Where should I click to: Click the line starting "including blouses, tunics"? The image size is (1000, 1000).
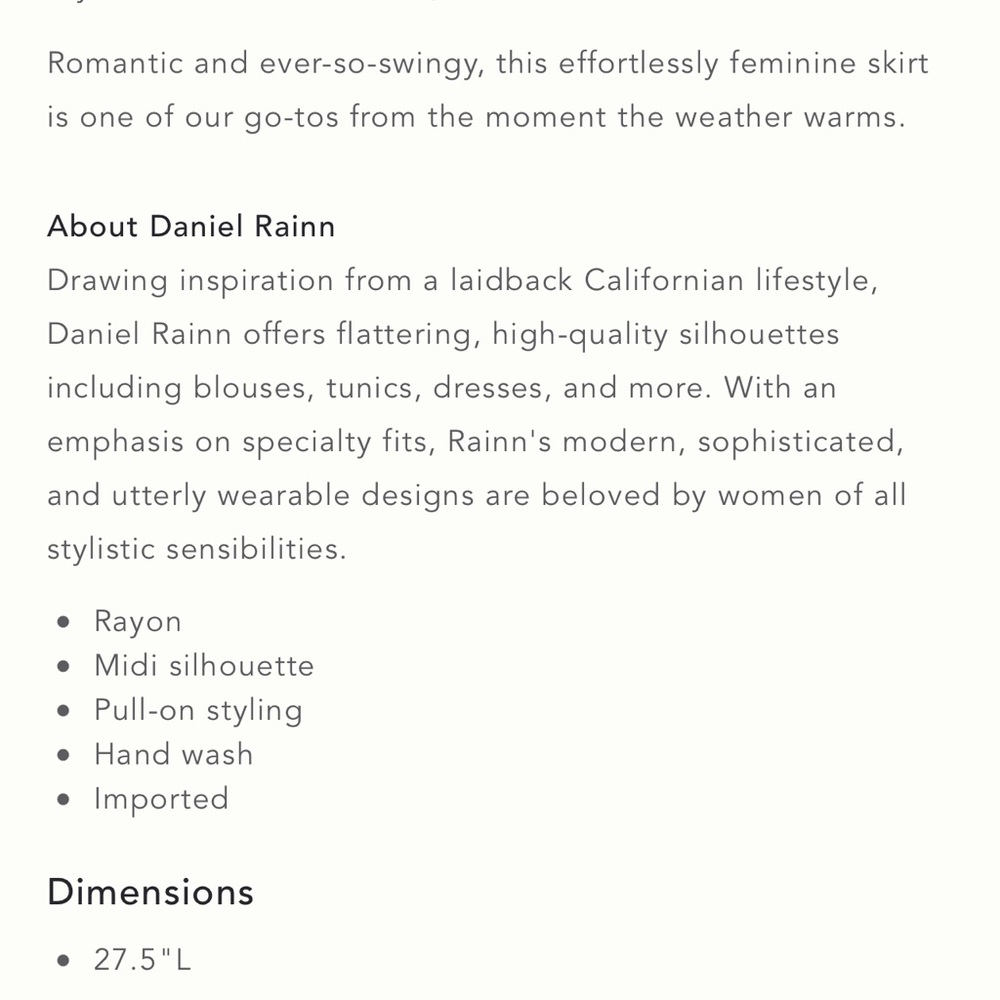click(x=441, y=388)
